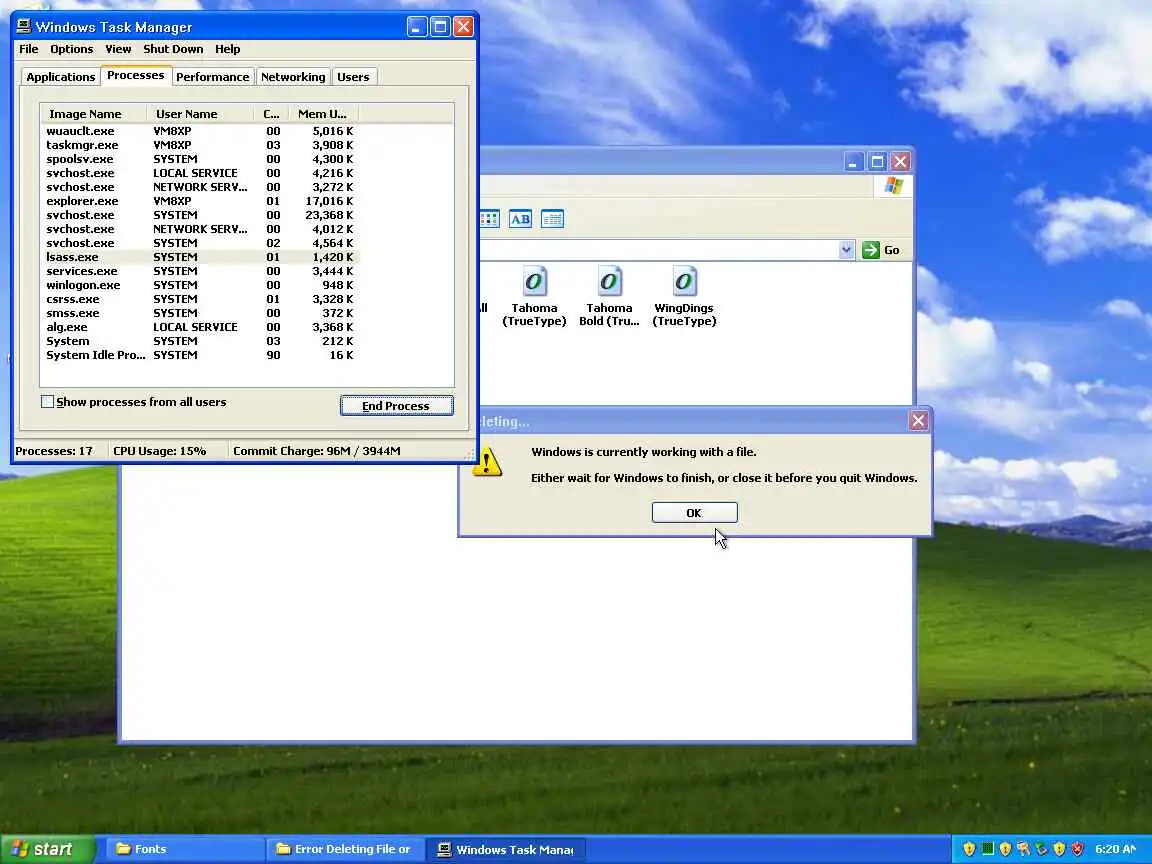
Task: Select the Processes tab
Action: (136, 76)
